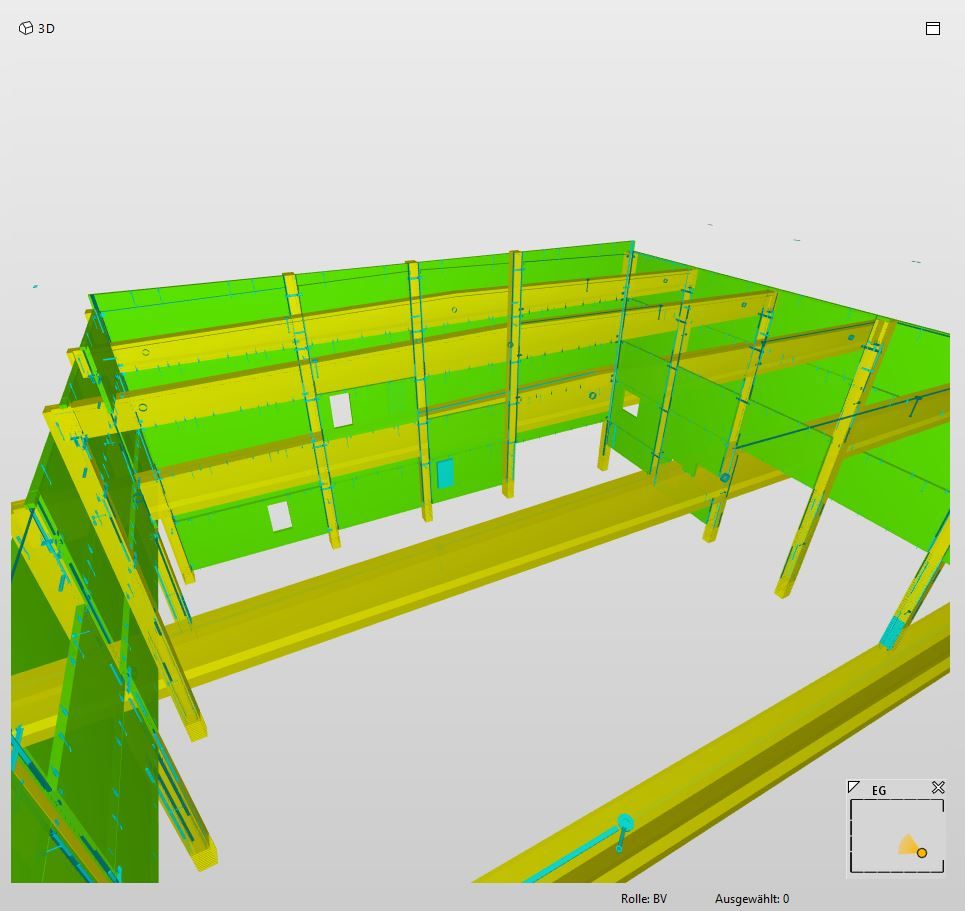Select the cyan door panel in the wall

445,473
